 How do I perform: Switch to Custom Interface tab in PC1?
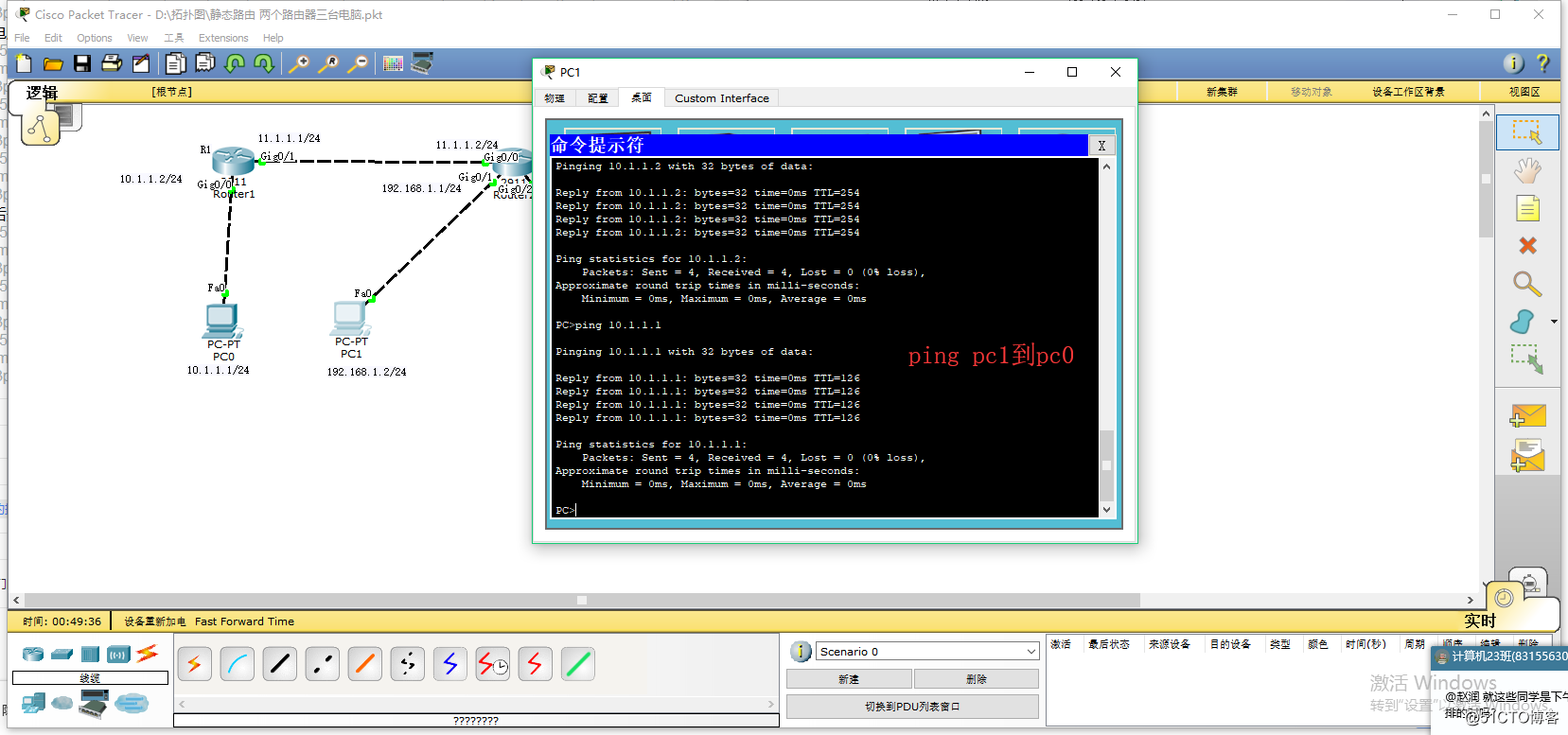722,98
